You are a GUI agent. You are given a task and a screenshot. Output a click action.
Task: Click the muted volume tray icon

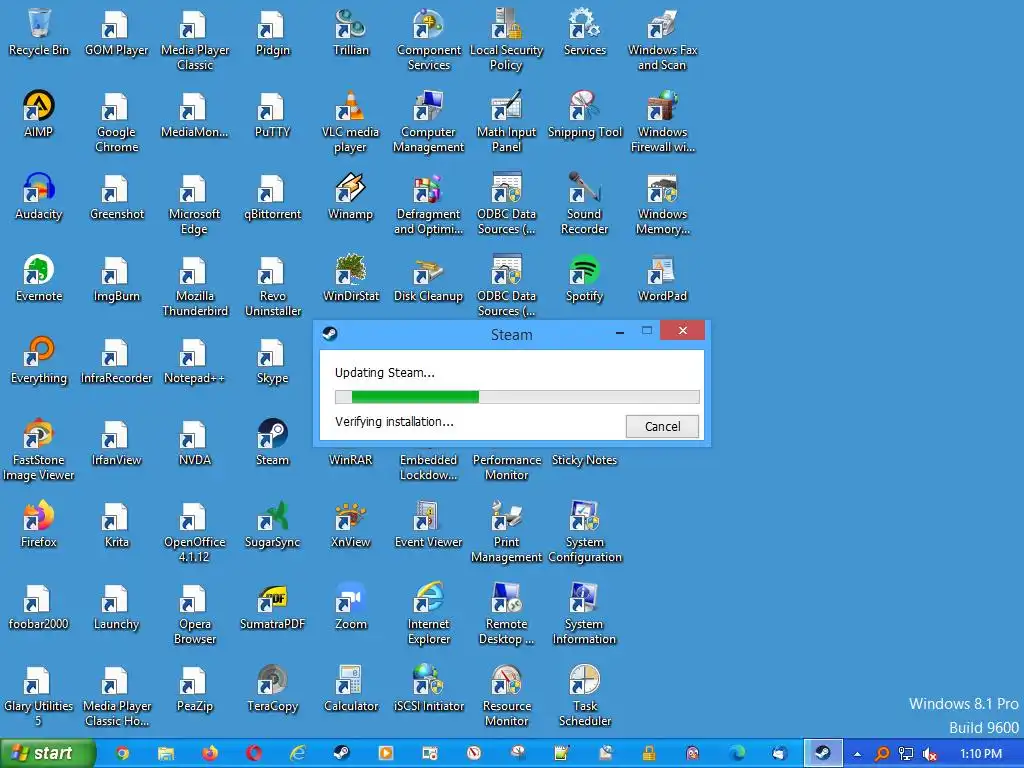point(929,754)
